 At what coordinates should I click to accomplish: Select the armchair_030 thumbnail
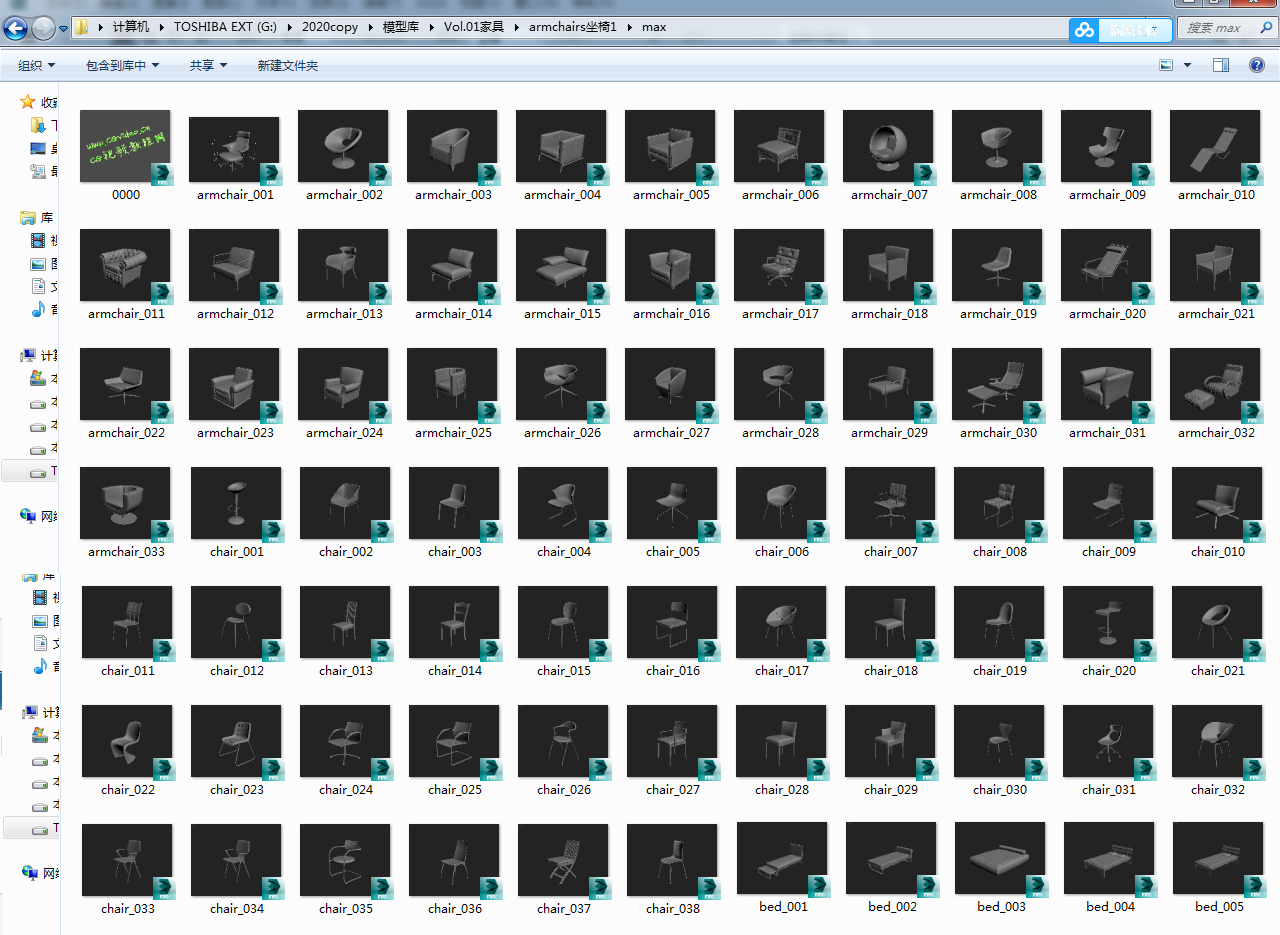(997, 385)
